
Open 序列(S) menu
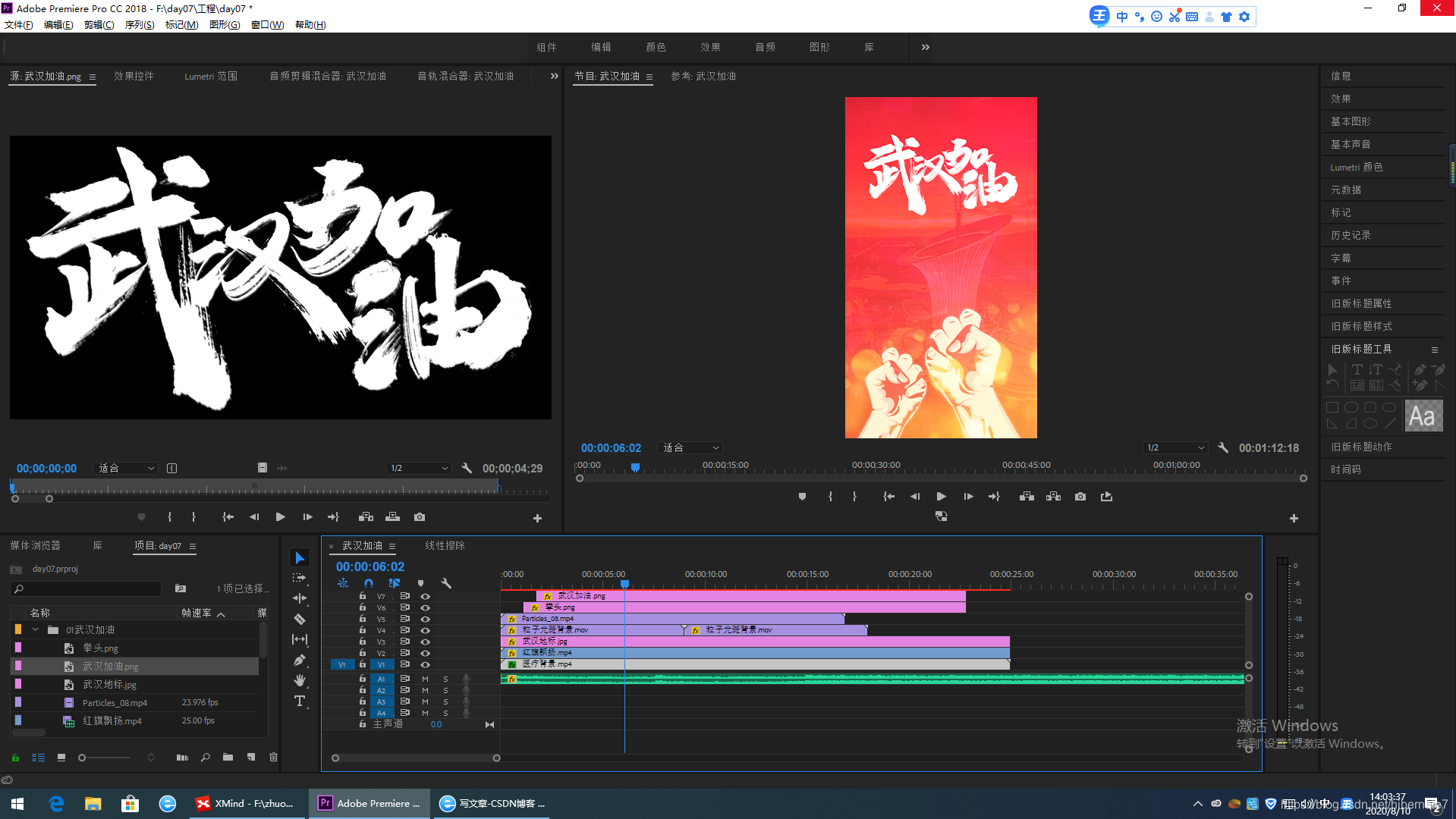click(x=140, y=25)
